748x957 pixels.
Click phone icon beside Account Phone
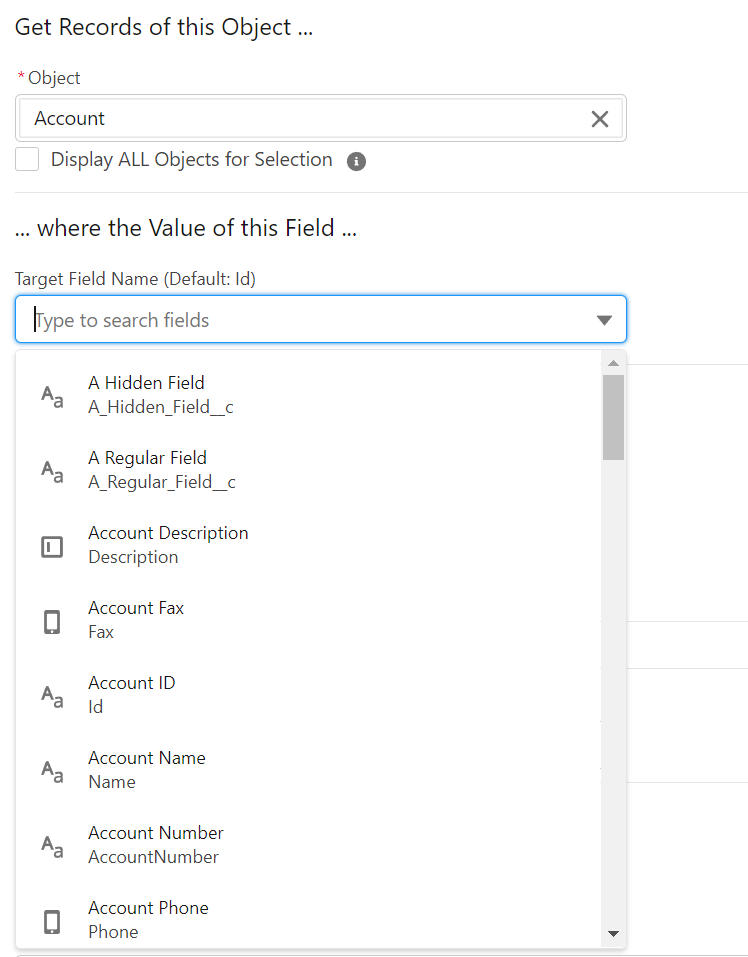pos(52,921)
